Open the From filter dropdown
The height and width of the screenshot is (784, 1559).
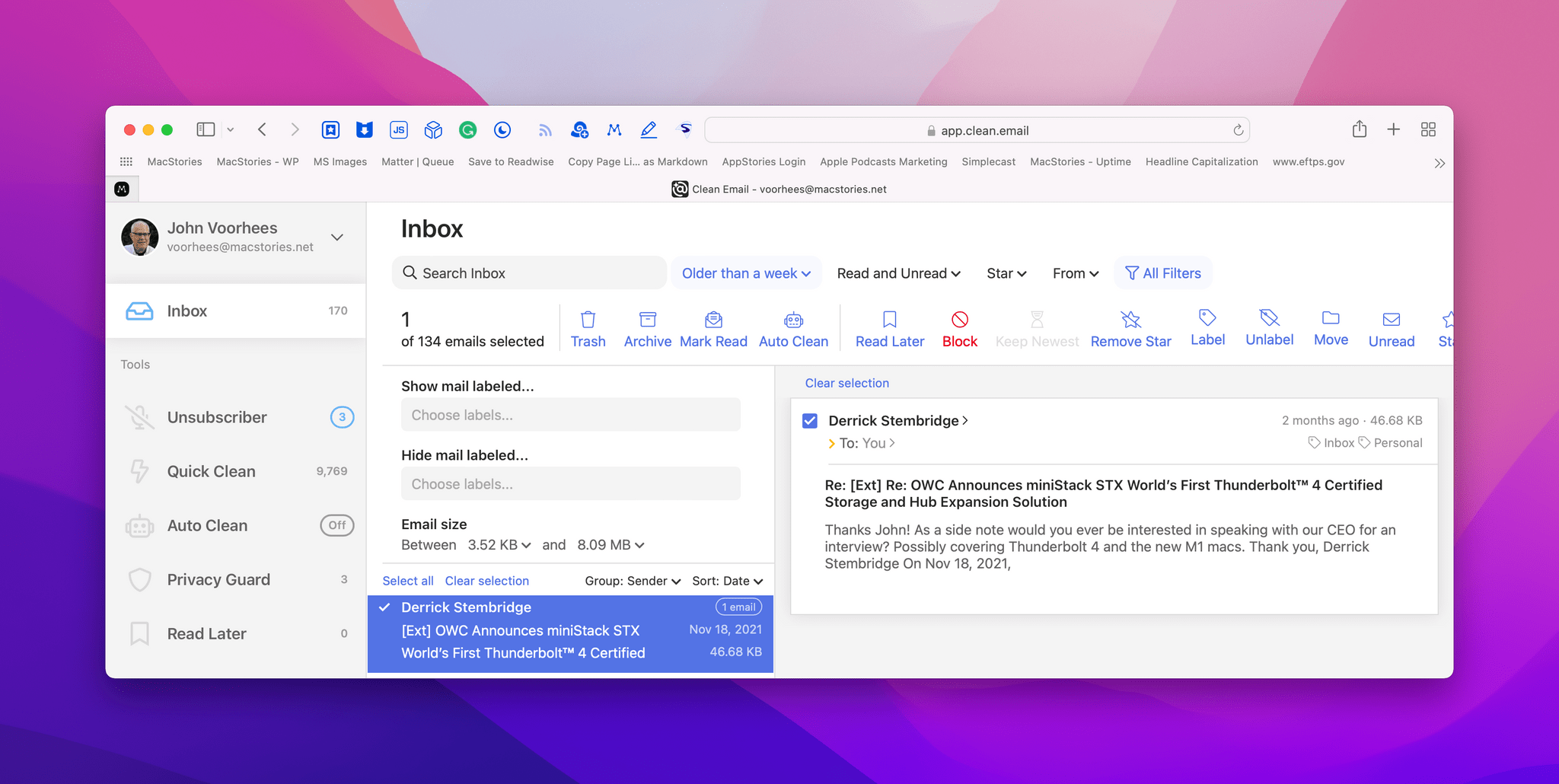1076,273
